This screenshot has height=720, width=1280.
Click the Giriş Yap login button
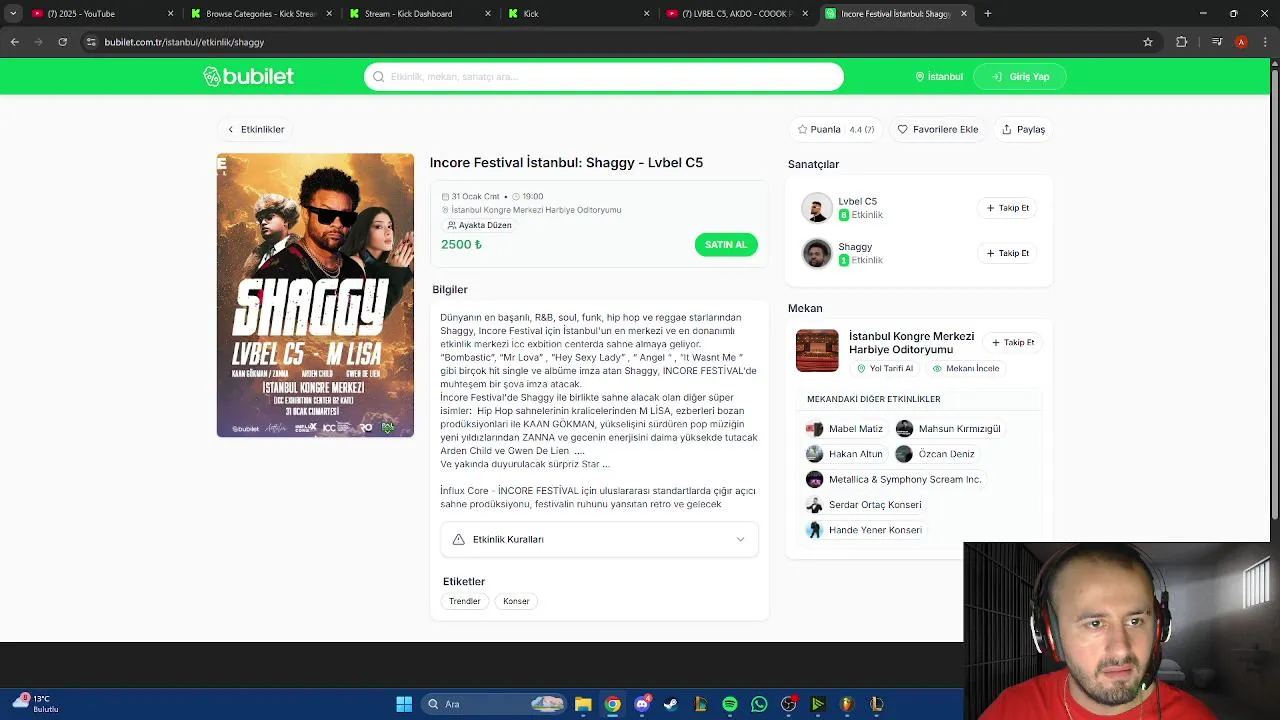(1020, 76)
